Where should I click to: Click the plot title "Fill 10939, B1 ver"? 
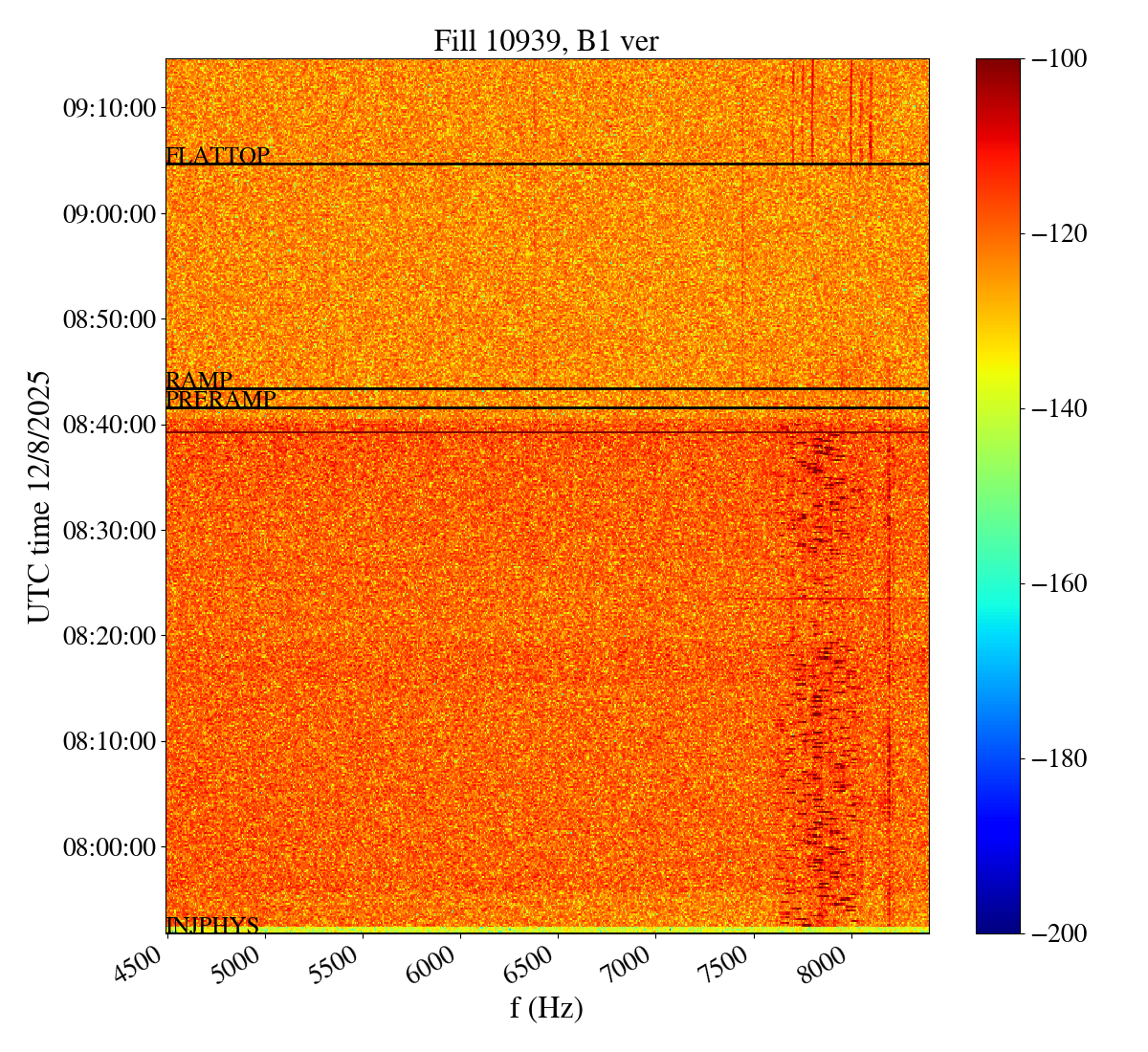[546, 41]
